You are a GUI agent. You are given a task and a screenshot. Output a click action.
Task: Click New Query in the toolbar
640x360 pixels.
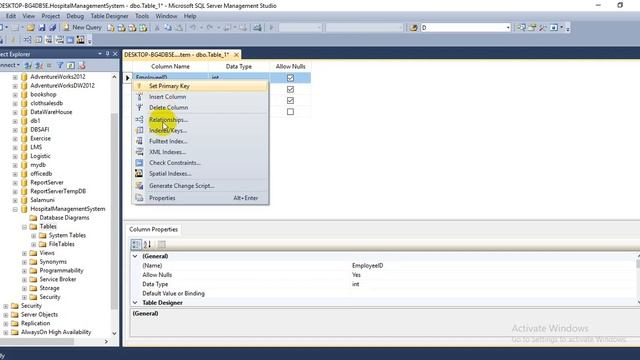point(82,27)
